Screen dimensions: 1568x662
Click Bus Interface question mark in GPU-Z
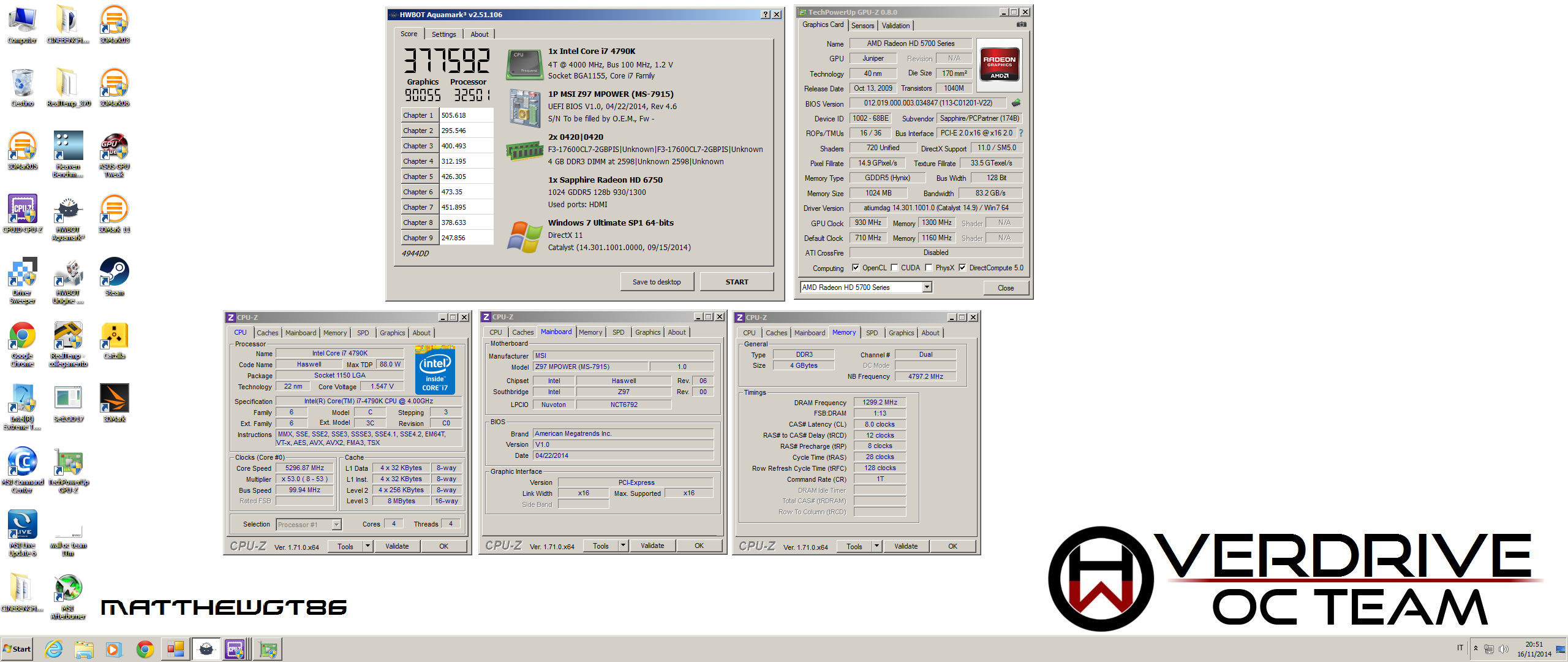pyautogui.click(x=1021, y=133)
